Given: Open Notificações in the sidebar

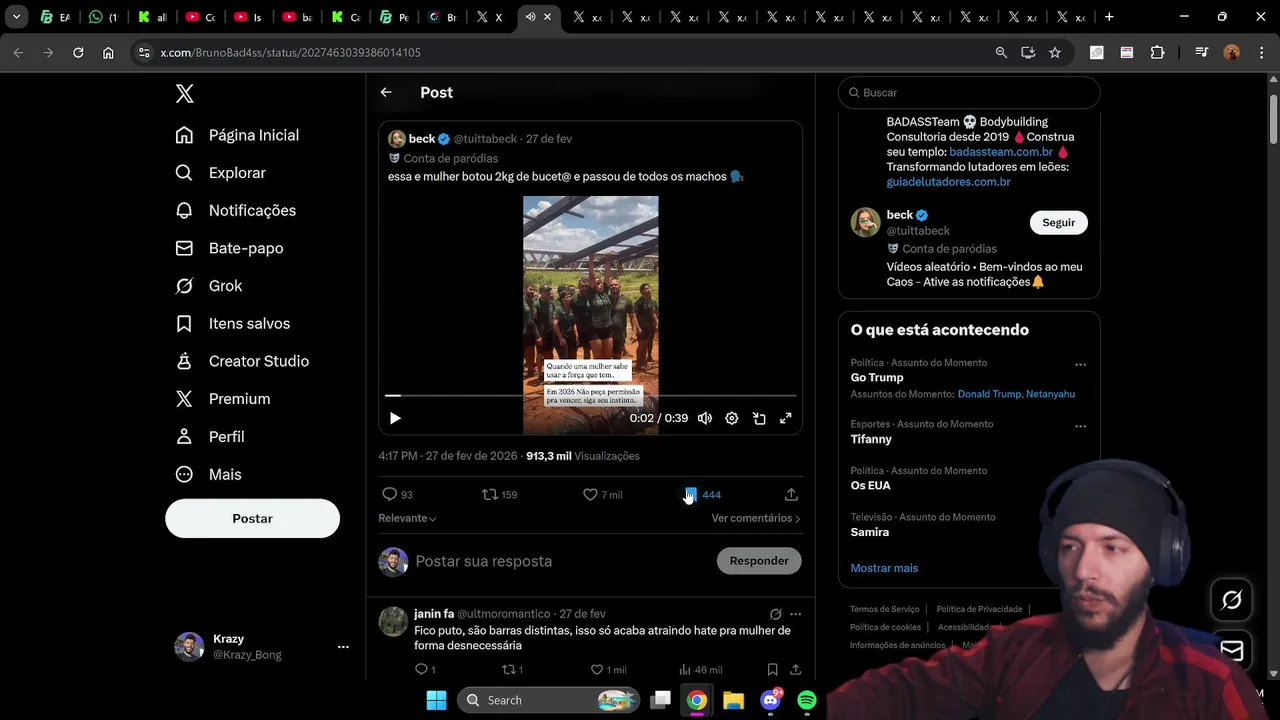Looking at the screenshot, I should 236,210.
